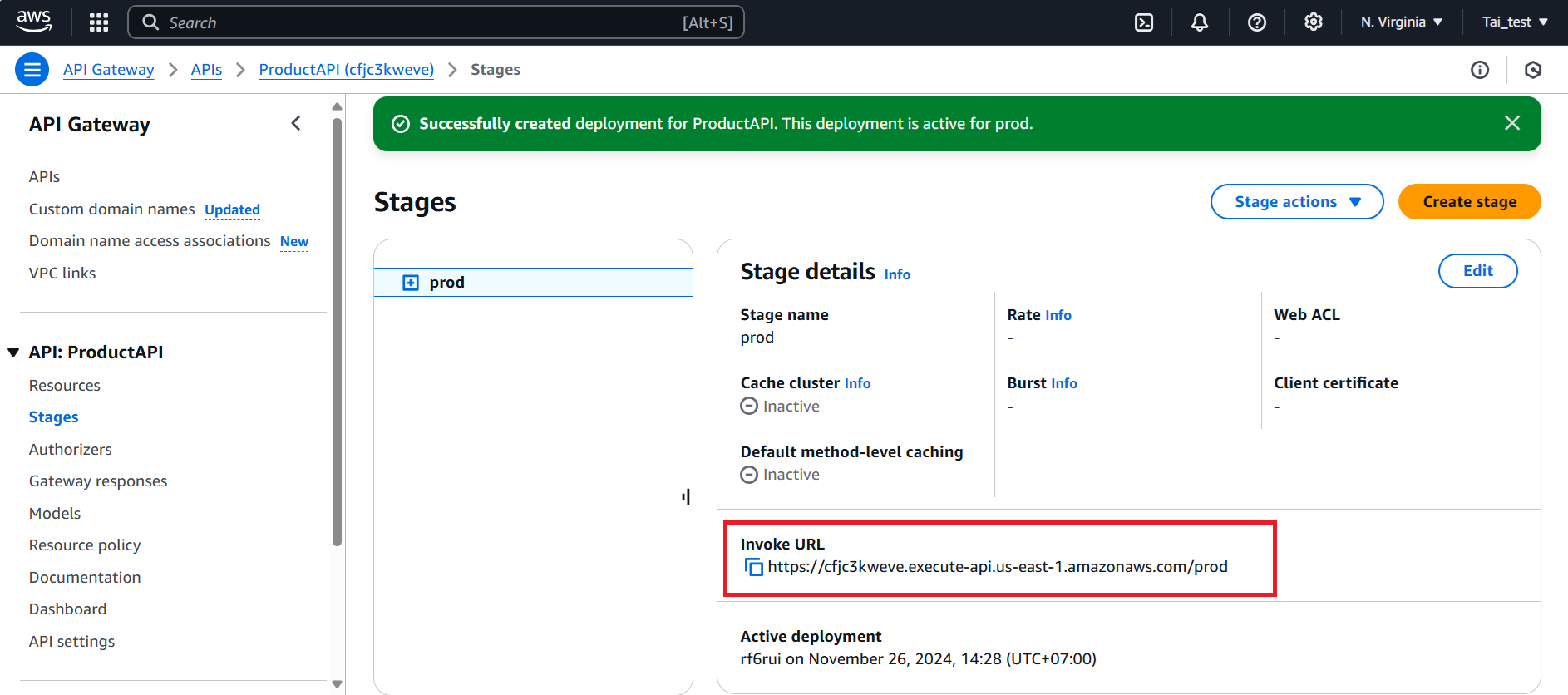This screenshot has width=1568, height=695.
Task: Select the prod stage row
Action: (x=533, y=283)
